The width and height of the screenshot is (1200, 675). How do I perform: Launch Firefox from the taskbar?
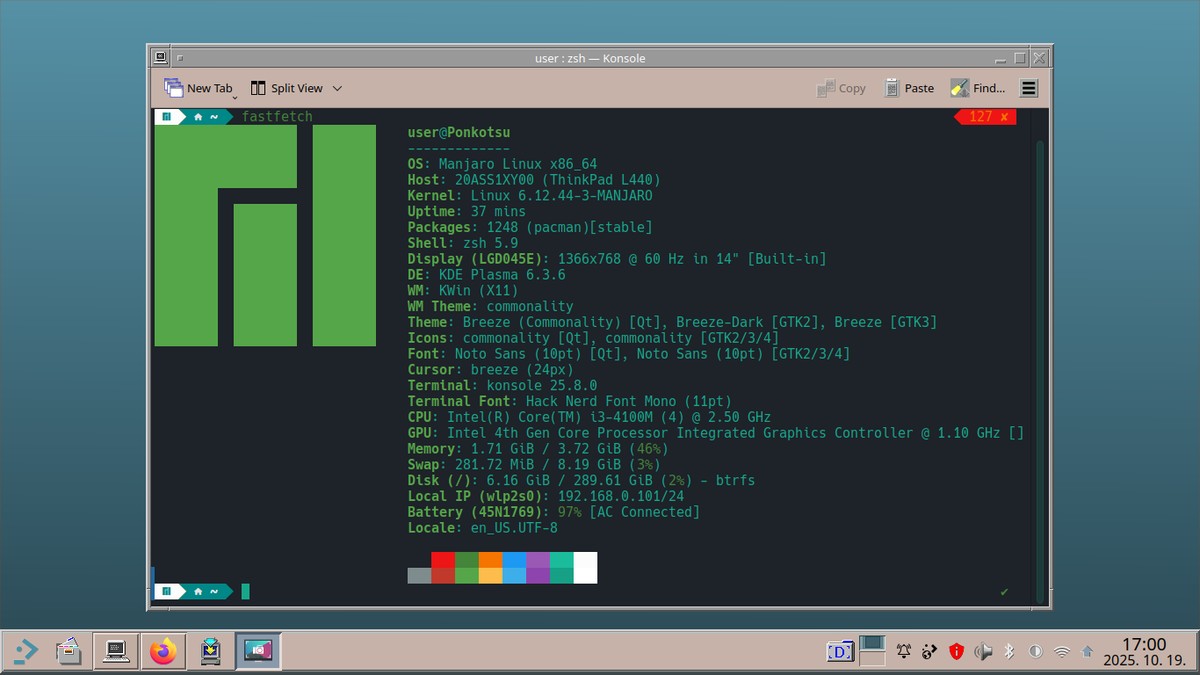(x=163, y=652)
